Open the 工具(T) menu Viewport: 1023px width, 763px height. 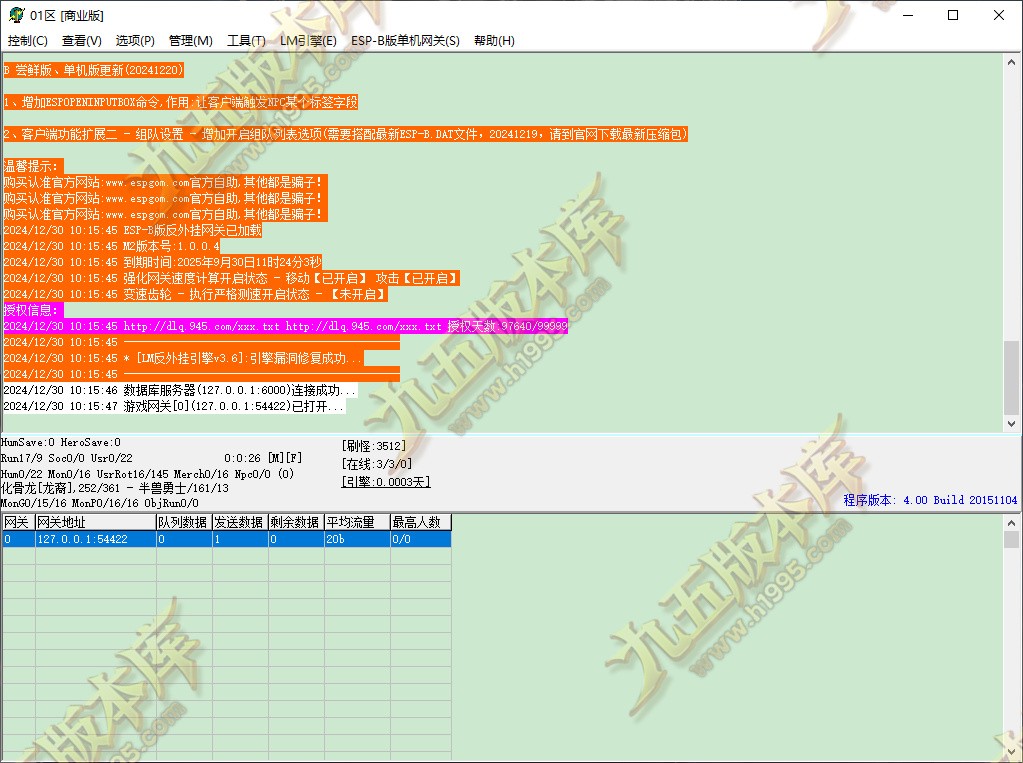coord(246,40)
